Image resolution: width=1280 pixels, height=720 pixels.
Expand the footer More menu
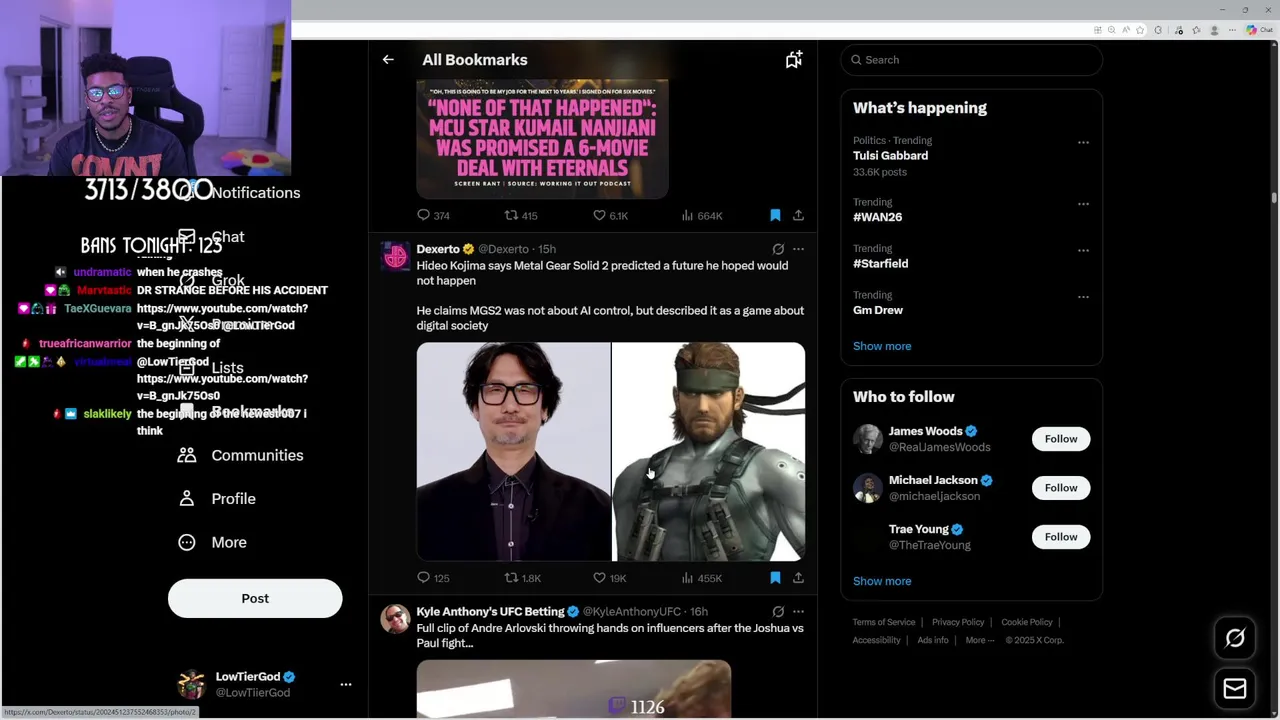979,640
